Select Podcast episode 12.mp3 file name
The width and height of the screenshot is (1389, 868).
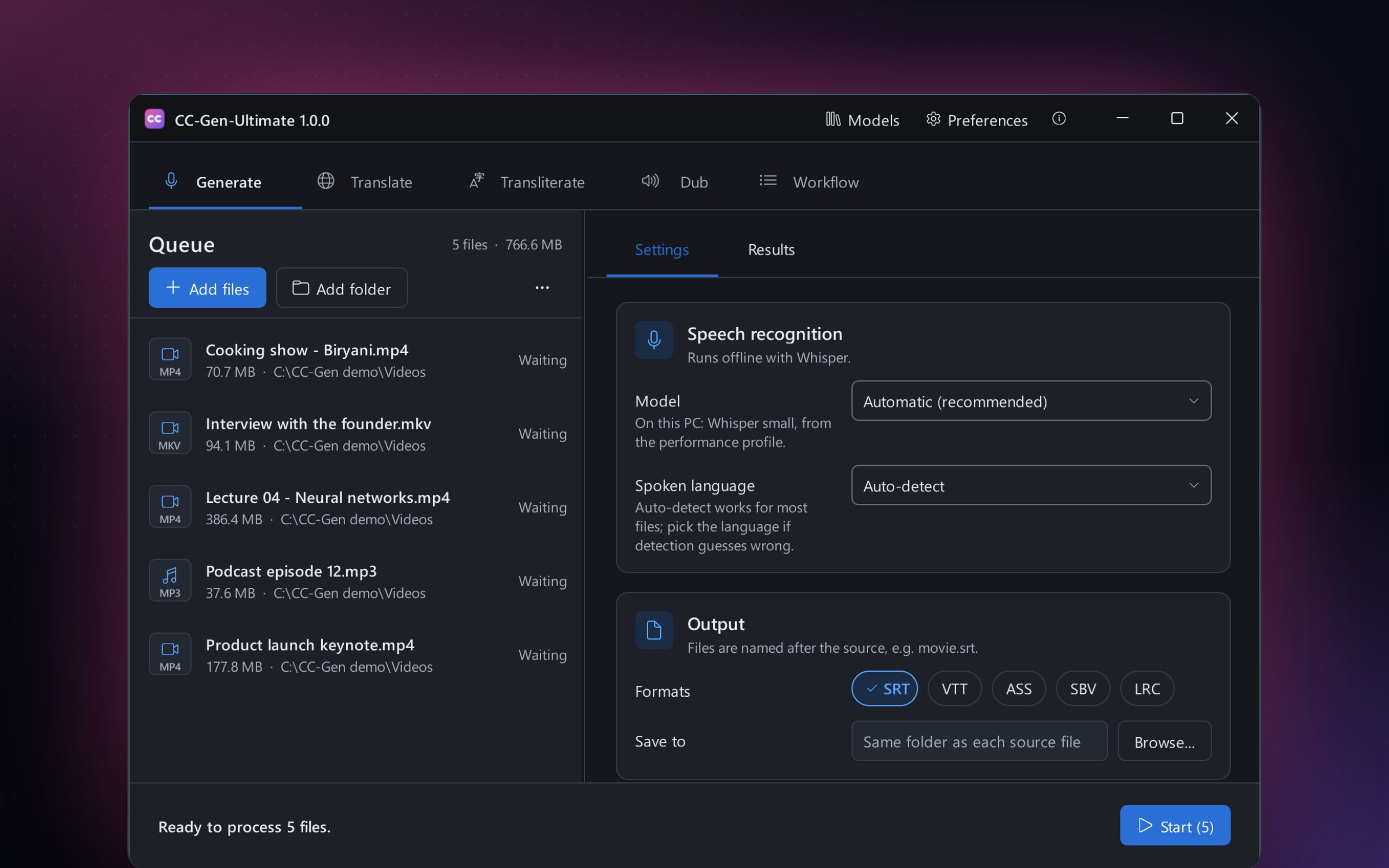(291, 571)
